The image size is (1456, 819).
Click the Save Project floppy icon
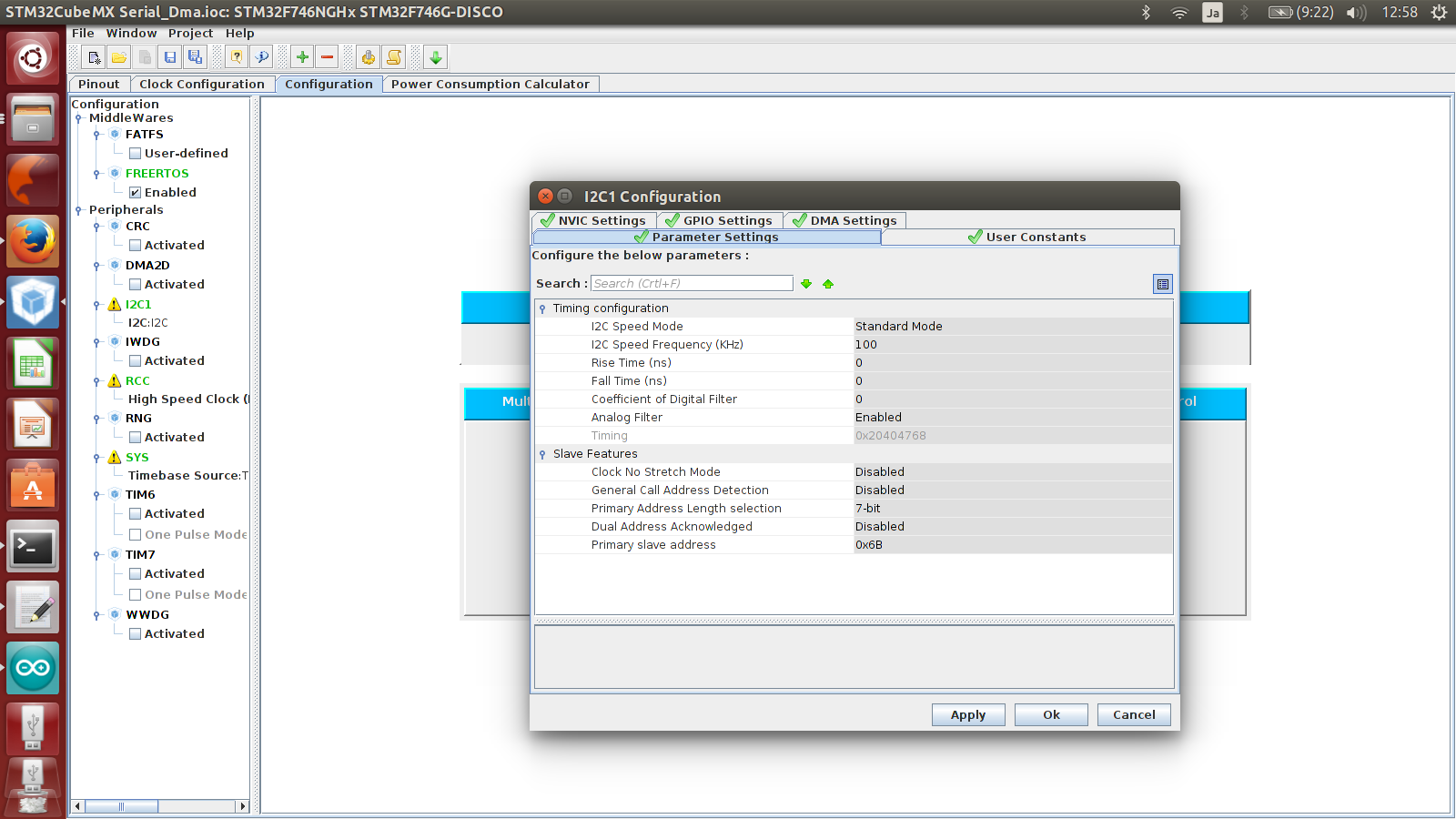pyautogui.click(x=169, y=57)
